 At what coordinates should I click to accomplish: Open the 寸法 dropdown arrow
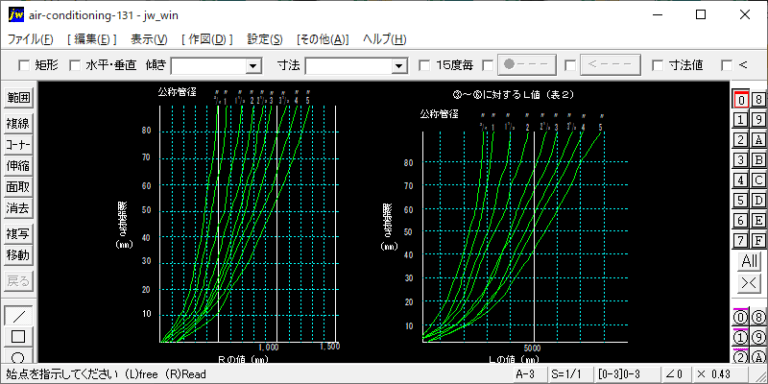click(x=400, y=66)
